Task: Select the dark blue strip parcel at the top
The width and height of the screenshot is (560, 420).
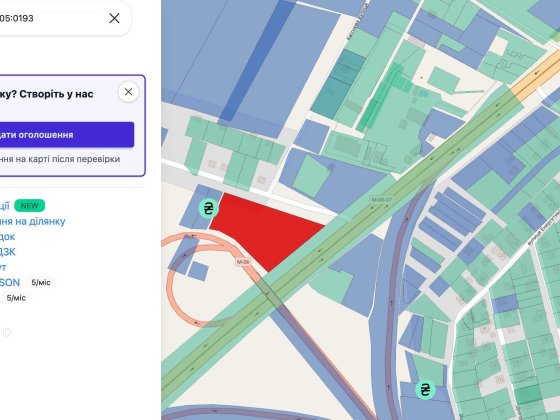Action: pos(255,61)
